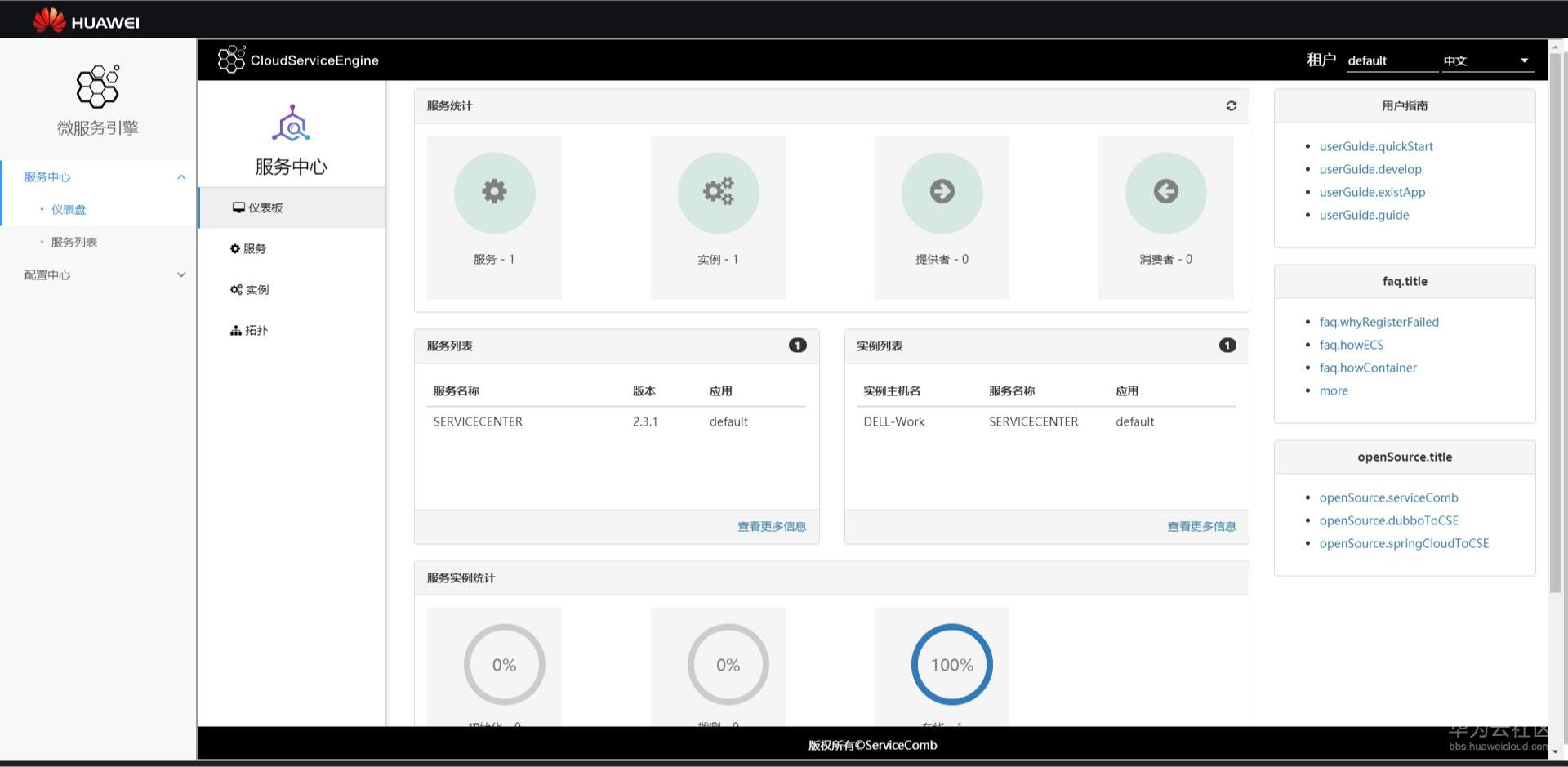Screen dimensions: 1568x767
Task: Open the userGuide.guide link
Action: (1364, 216)
